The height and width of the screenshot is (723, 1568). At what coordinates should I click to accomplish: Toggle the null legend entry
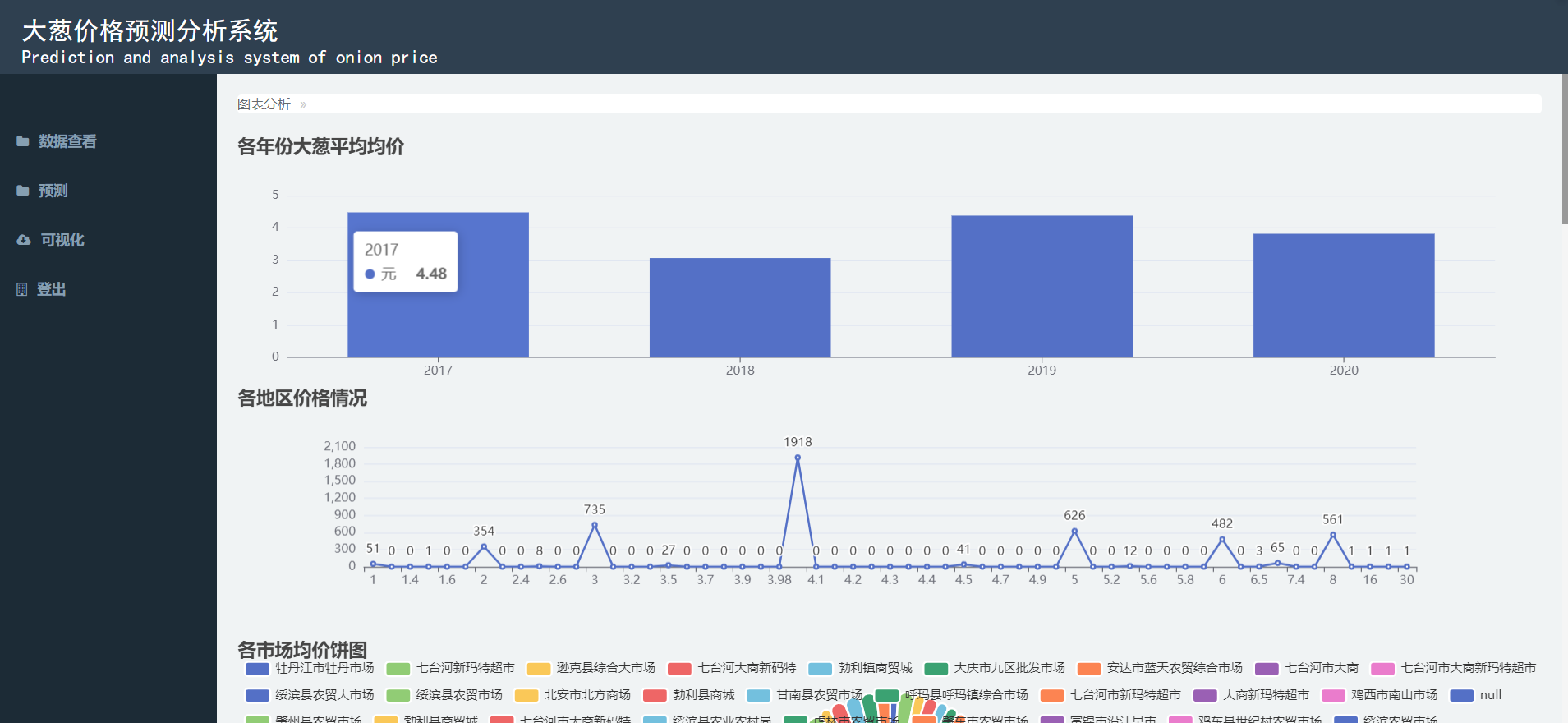pos(1476,695)
